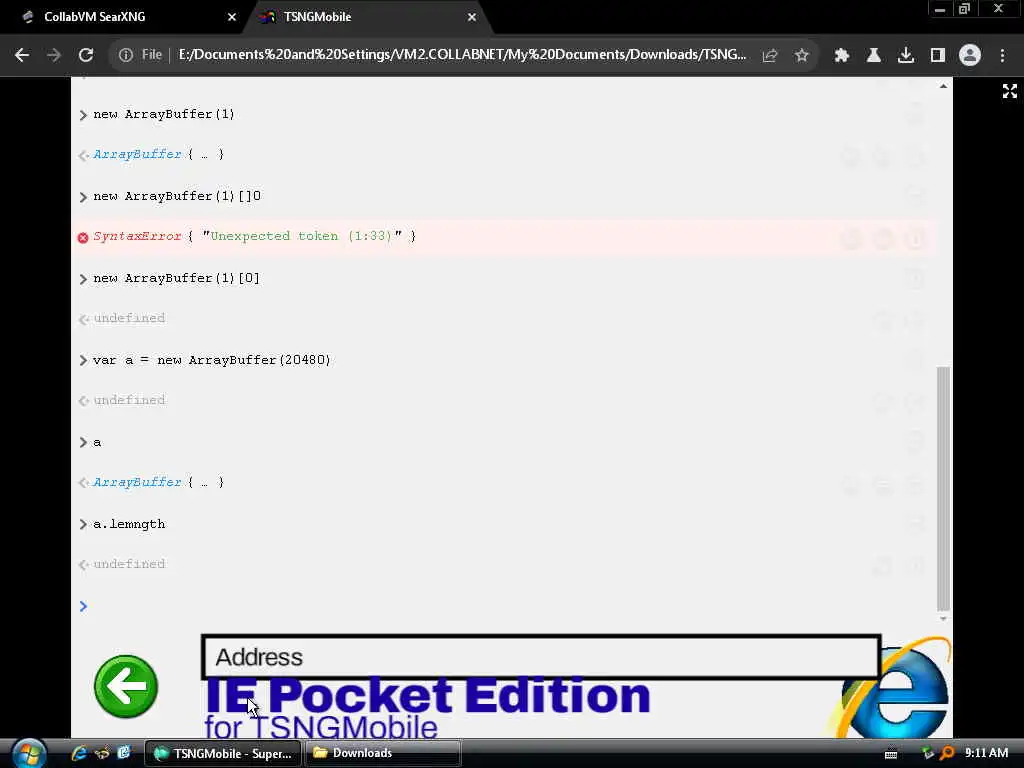This screenshot has height=768, width=1024.
Task: Click the green tray icon beside the magnifier
Action: point(927,753)
